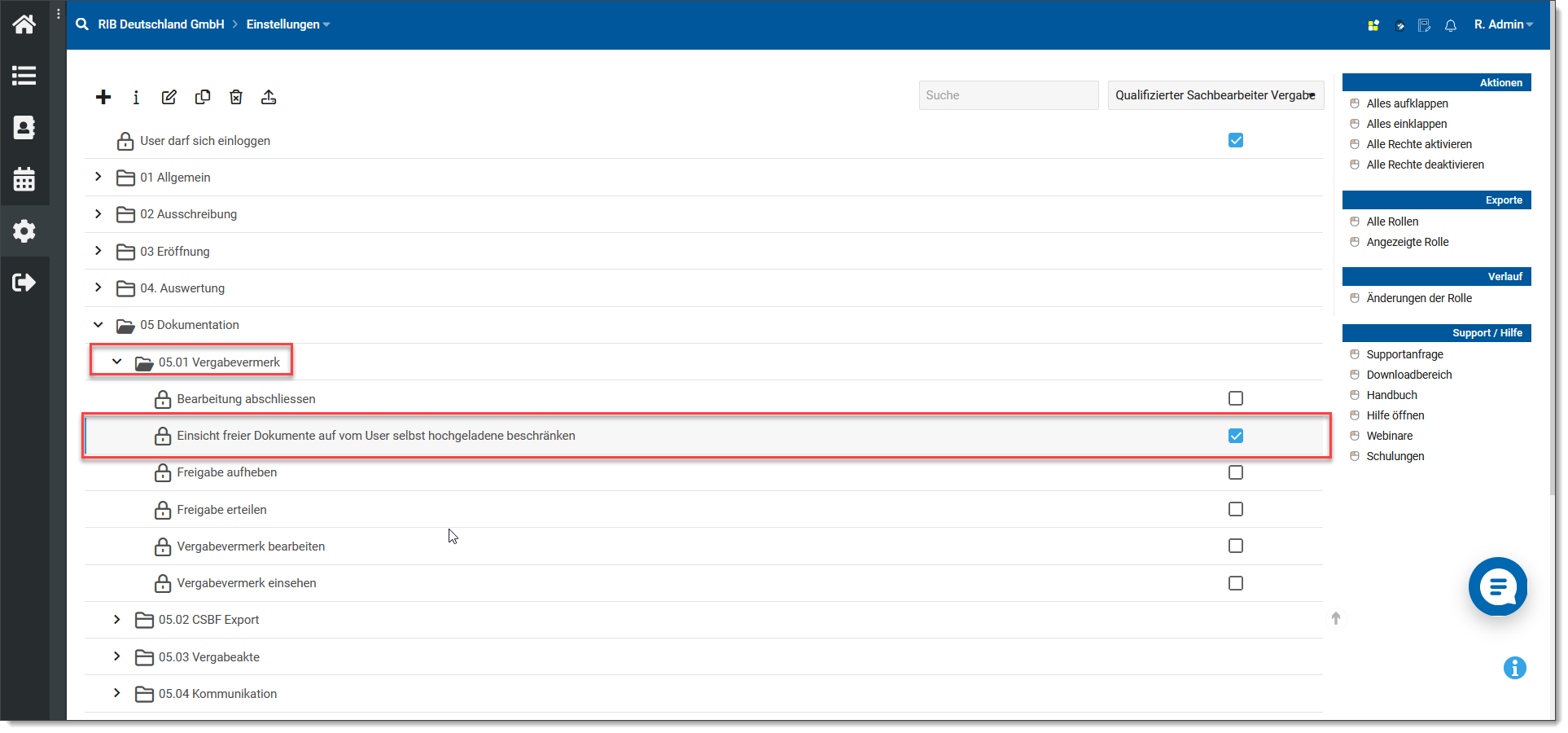The height and width of the screenshot is (733, 1568).
Task: Open Änderungen der Rolle history
Action: click(1419, 298)
